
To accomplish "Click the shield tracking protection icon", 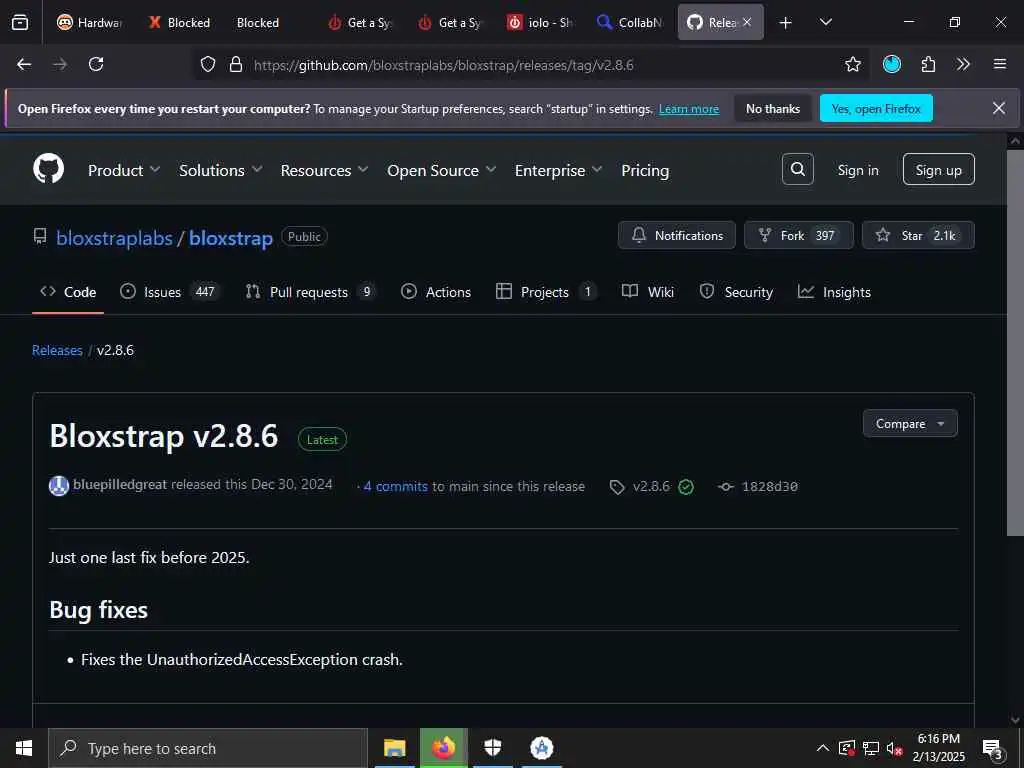I will 208,64.
